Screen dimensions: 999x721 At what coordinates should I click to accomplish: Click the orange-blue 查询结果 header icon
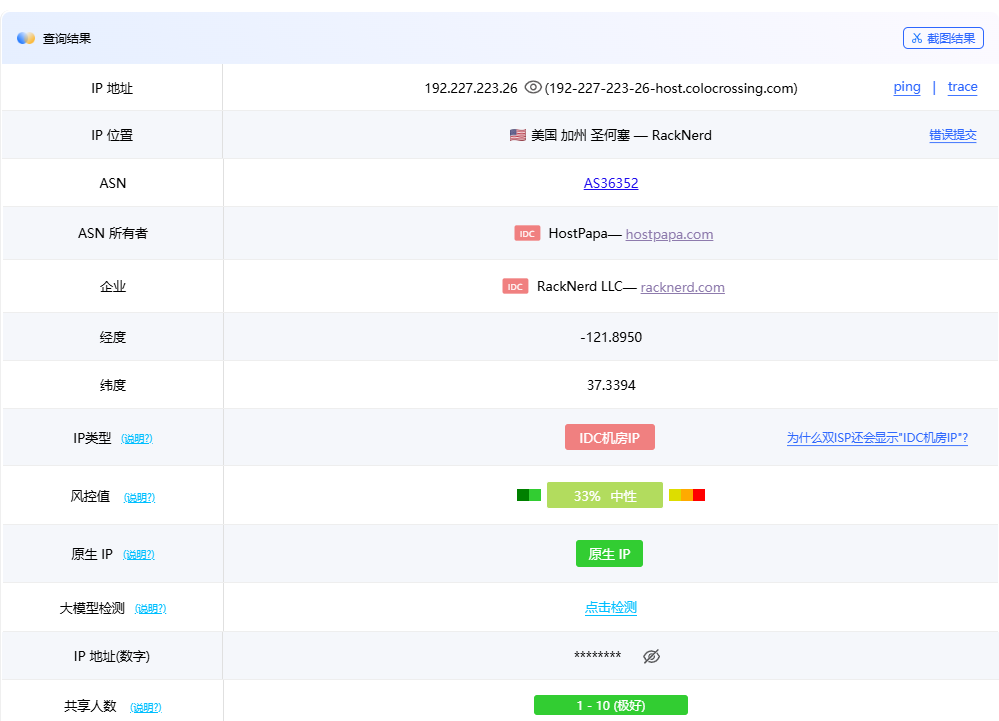pyautogui.click(x=25, y=38)
